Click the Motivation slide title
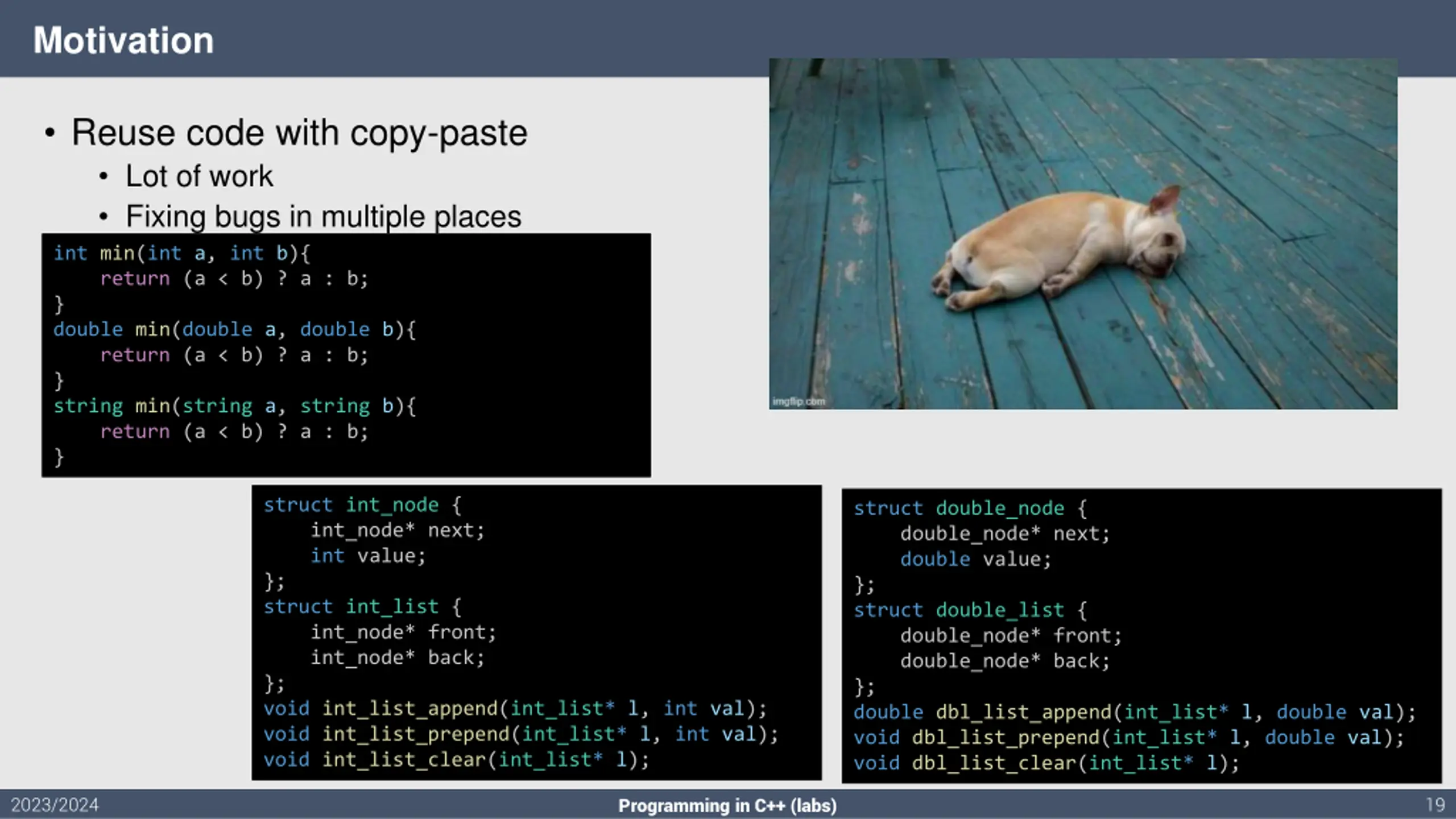 [x=123, y=40]
